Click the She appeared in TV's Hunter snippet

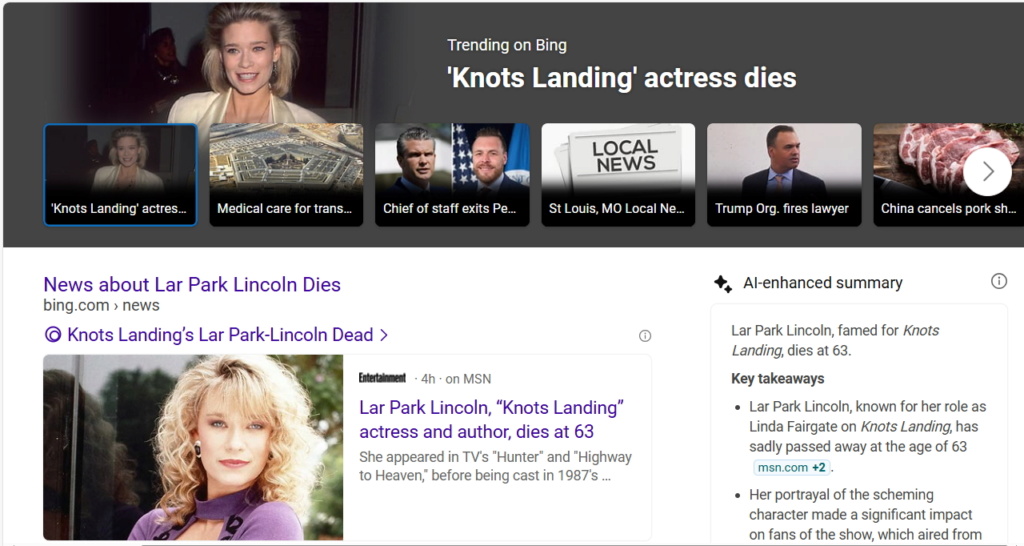(x=495, y=466)
